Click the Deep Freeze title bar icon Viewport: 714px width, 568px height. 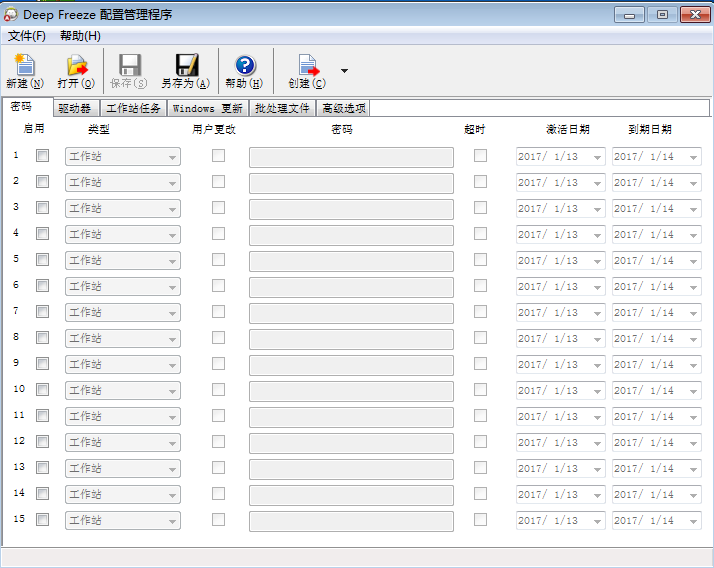tap(11, 15)
